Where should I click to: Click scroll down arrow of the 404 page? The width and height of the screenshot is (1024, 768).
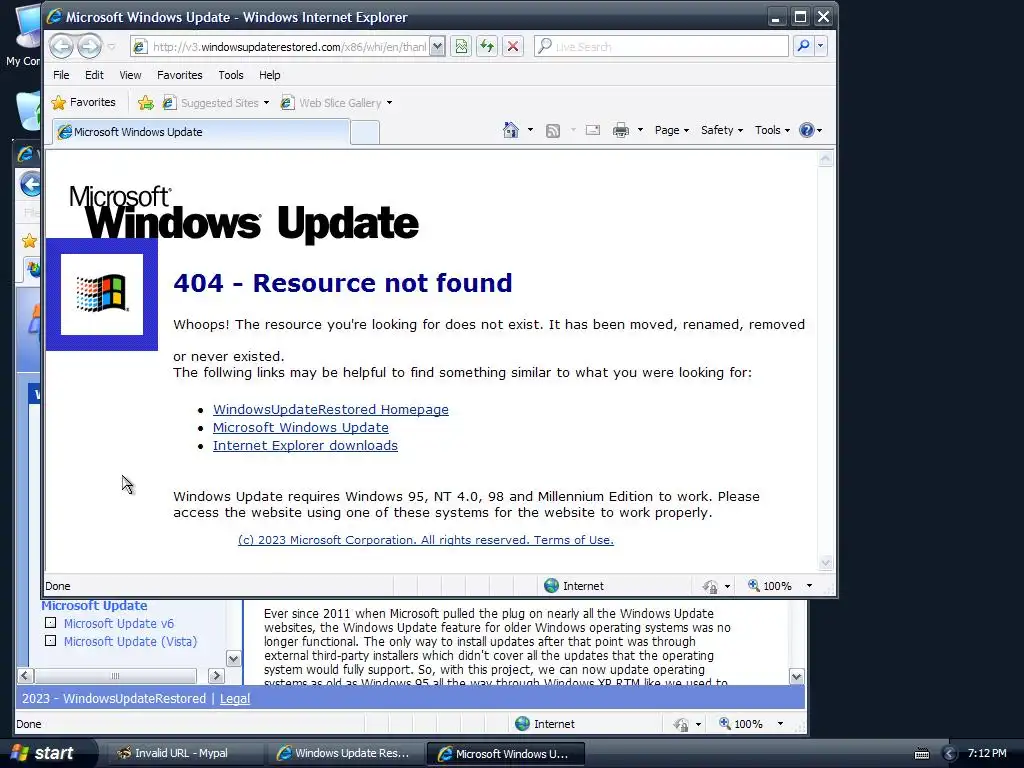point(825,563)
